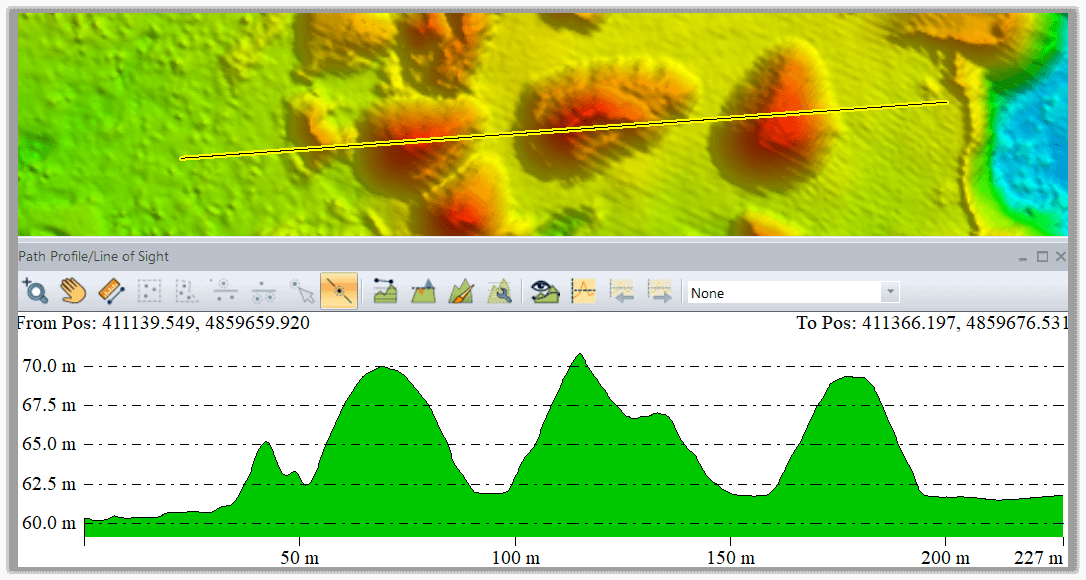Click the points below line filter icon
The width and height of the screenshot is (1086, 580).
coord(262,292)
